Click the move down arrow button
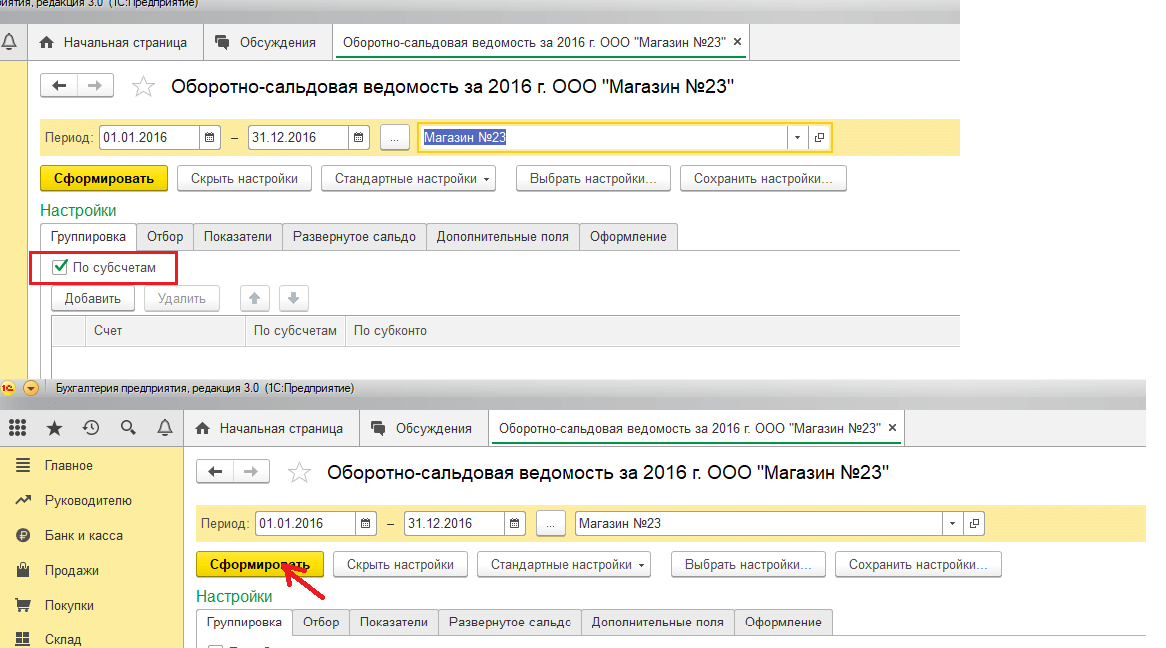 [x=294, y=298]
